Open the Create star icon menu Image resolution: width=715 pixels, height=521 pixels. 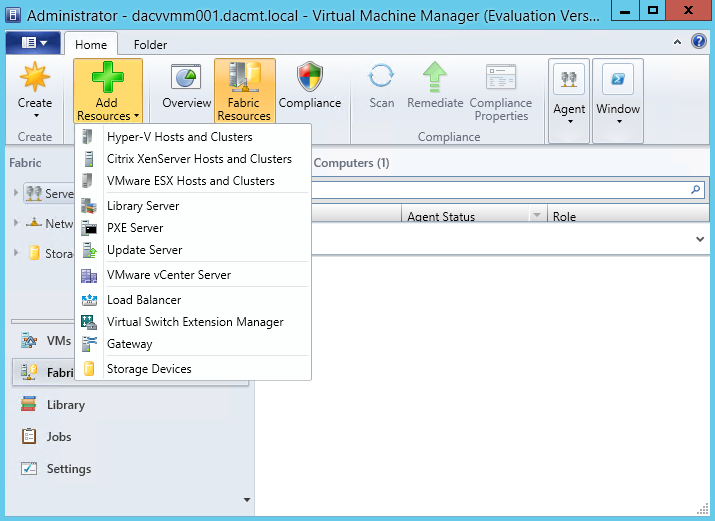tap(35, 90)
